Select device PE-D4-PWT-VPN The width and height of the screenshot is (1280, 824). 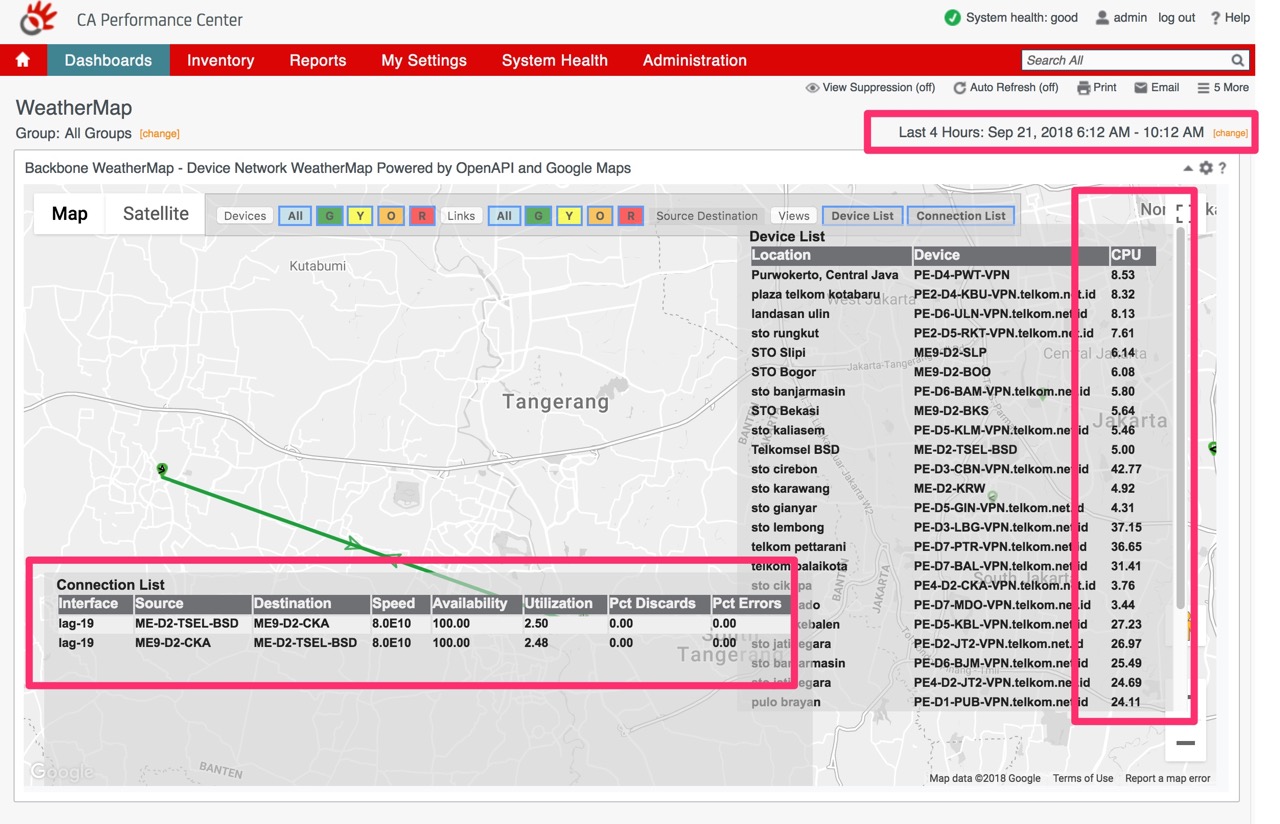click(x=962, y=275)
